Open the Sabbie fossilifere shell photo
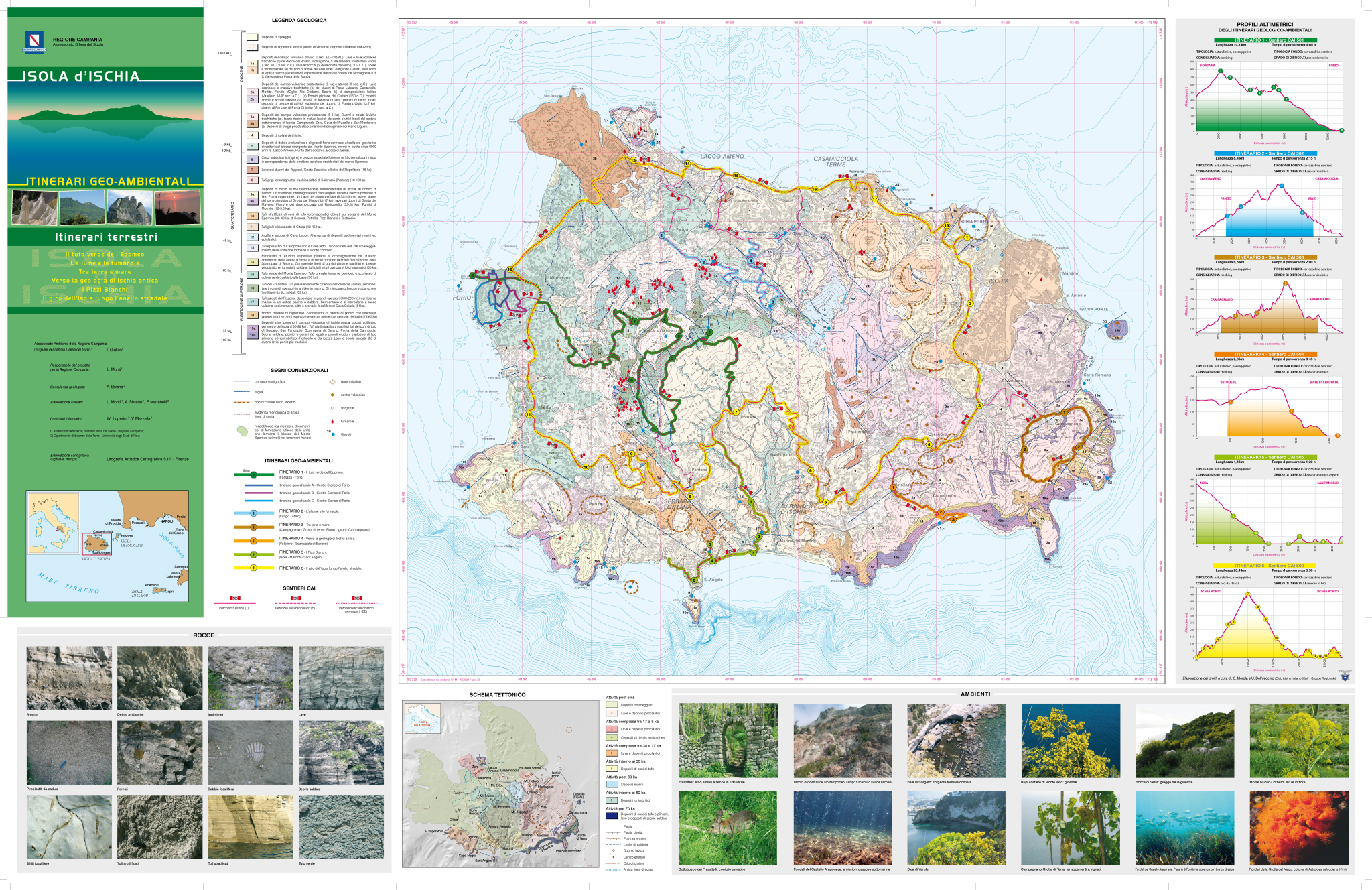The height and width of the screenshot is (890, 1372). pos(251,753)
